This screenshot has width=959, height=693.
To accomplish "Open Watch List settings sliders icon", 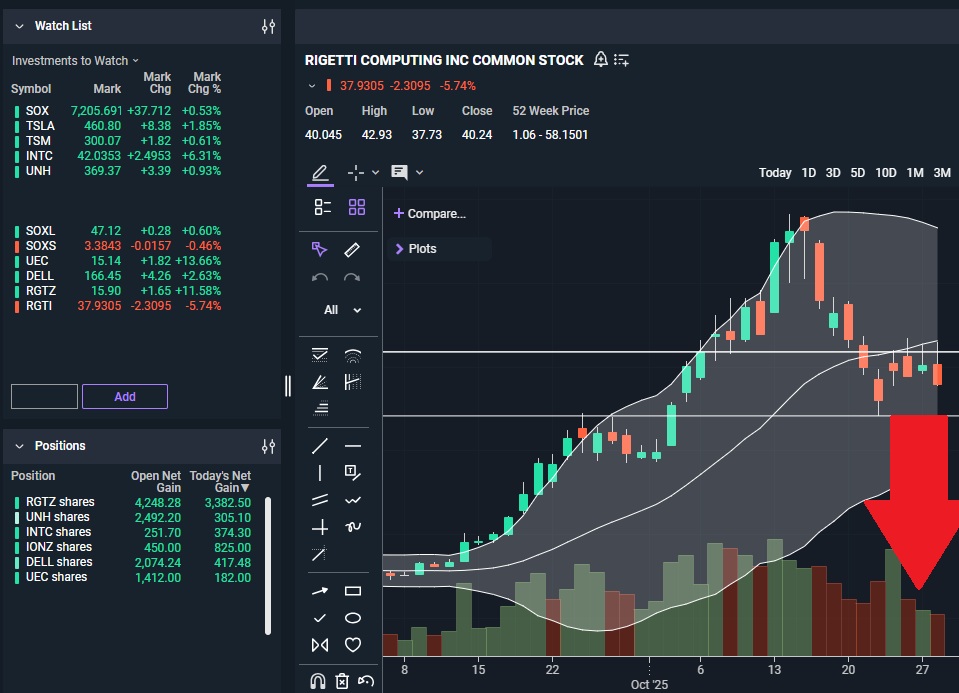I will pyautogui.click(x=268, y=26).
